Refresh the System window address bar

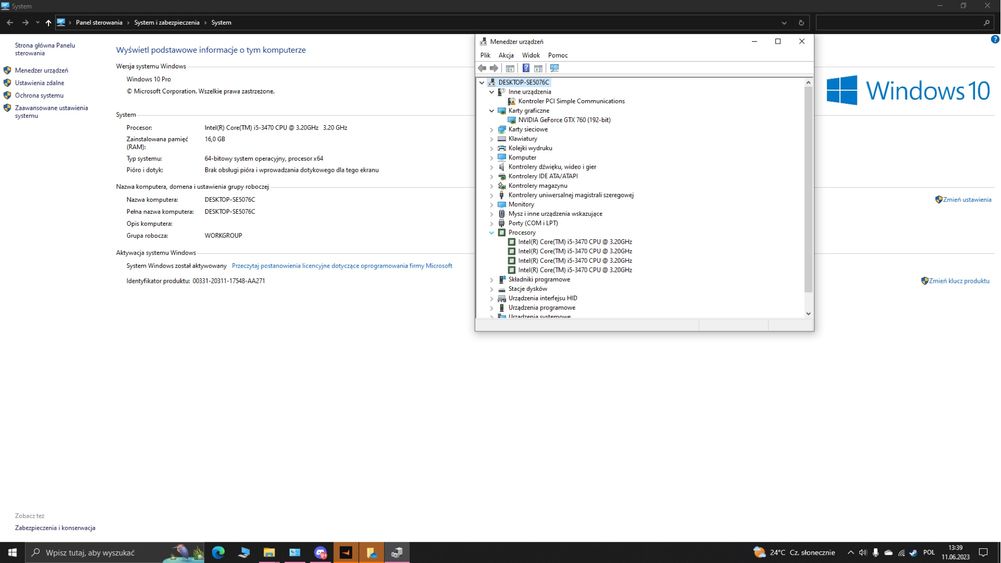tap(801, 22)
